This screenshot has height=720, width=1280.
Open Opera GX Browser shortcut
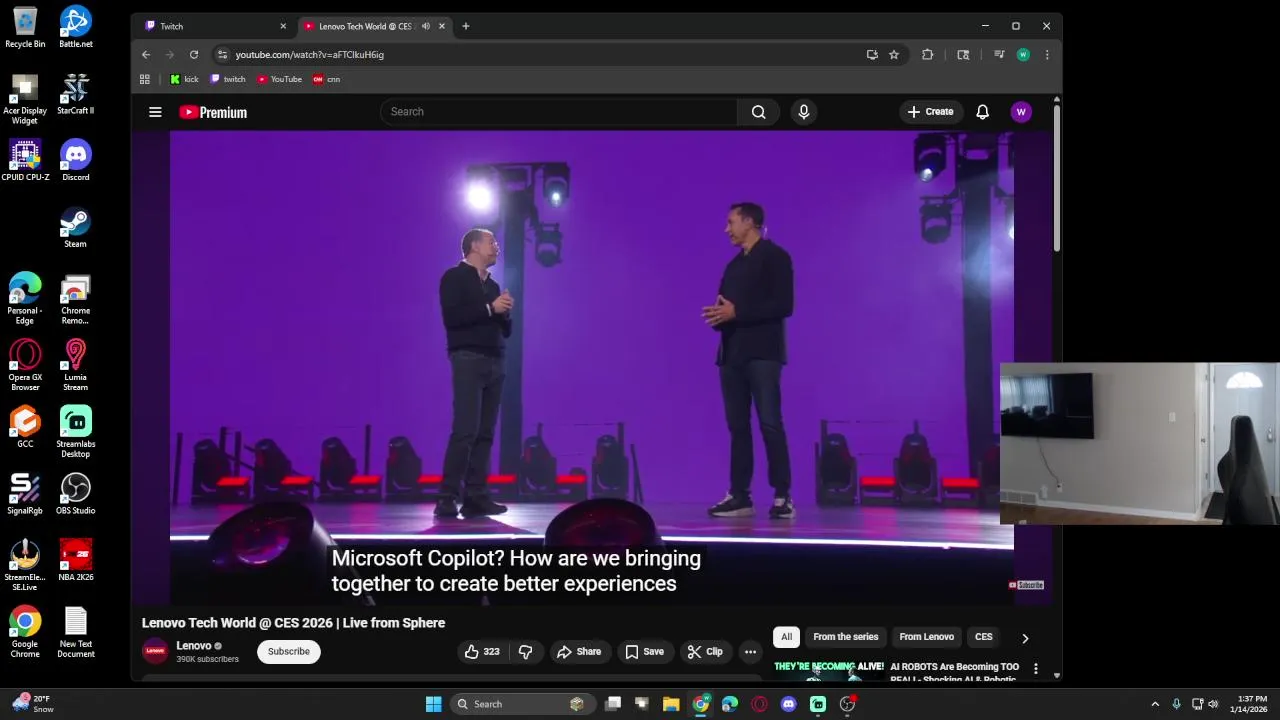click(25, 365)
